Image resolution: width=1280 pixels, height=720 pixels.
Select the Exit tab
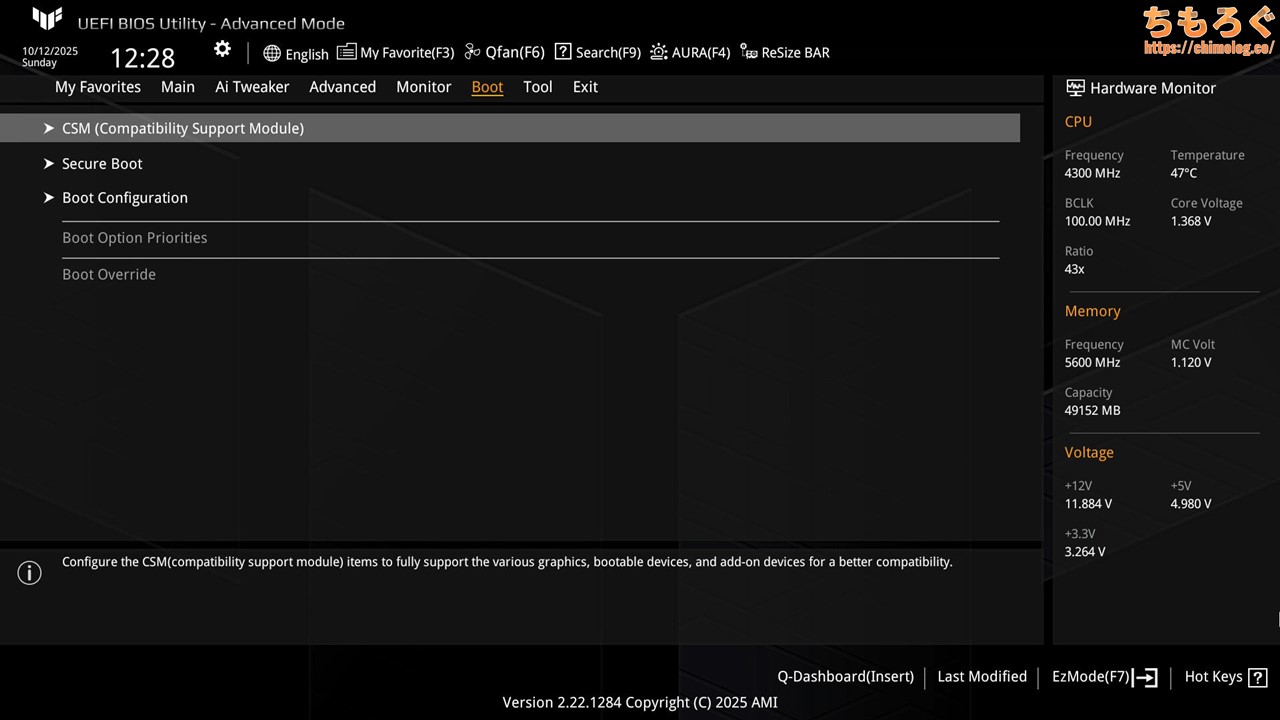pyautogui.click(x=585, y=87)
